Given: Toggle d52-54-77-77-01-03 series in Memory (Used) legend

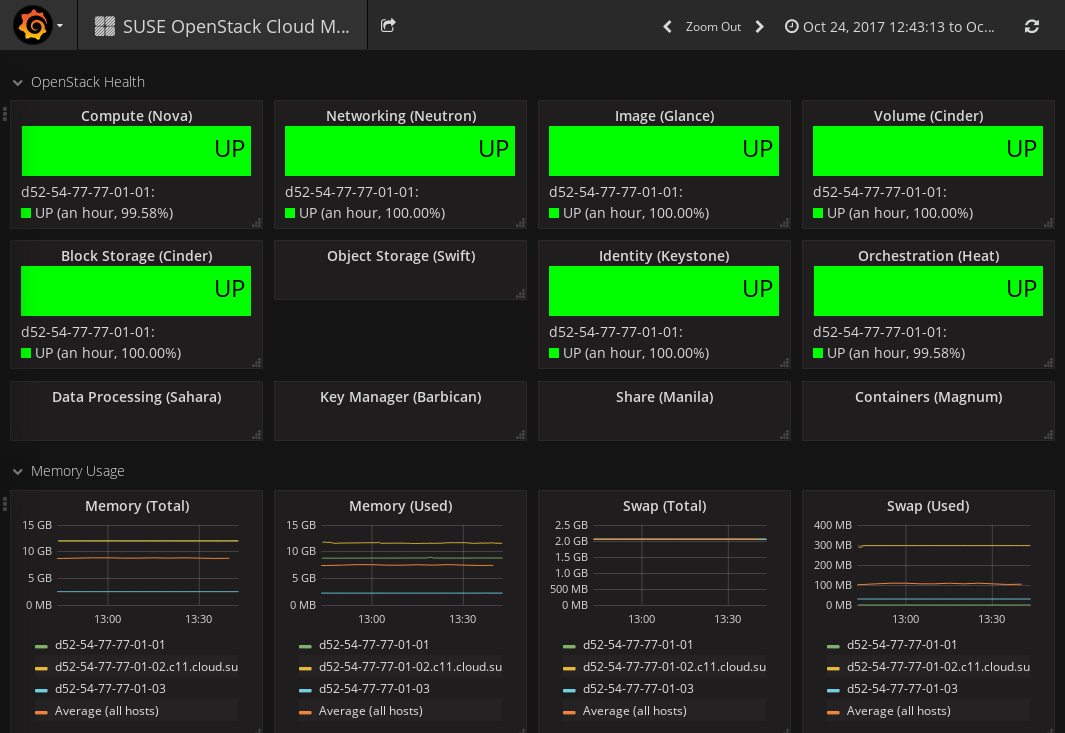Looking at the screenshot, I should click(x=374, y=689).
